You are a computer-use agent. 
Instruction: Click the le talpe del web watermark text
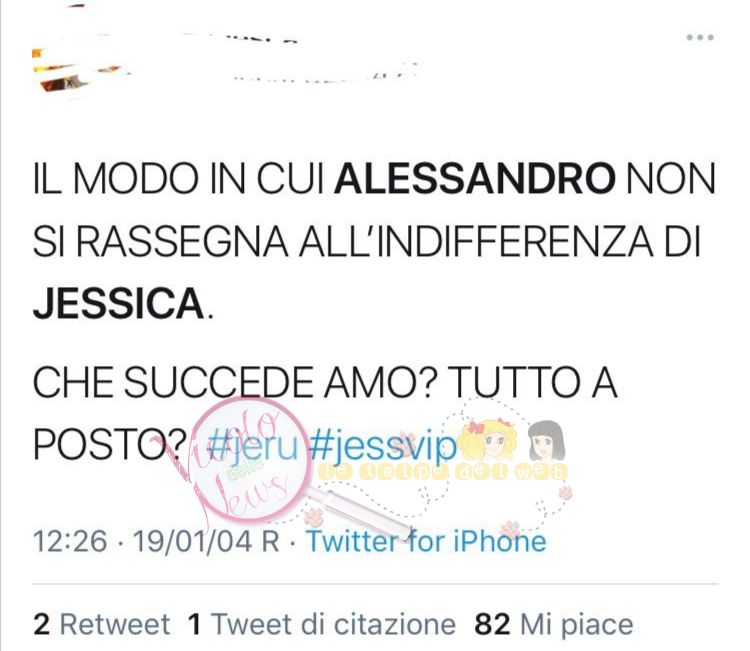[x=442, y=472]
